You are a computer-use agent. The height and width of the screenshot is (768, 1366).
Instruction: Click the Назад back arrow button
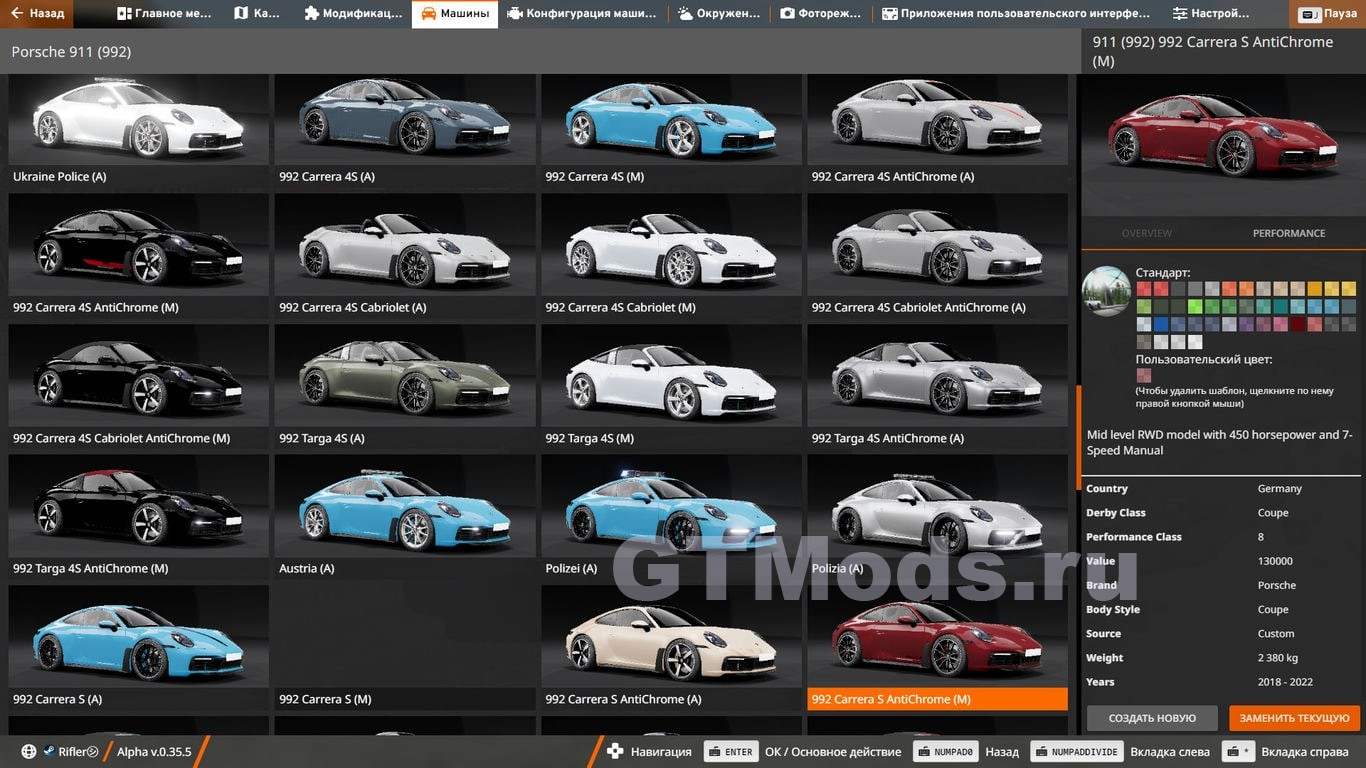coord(38,14)
